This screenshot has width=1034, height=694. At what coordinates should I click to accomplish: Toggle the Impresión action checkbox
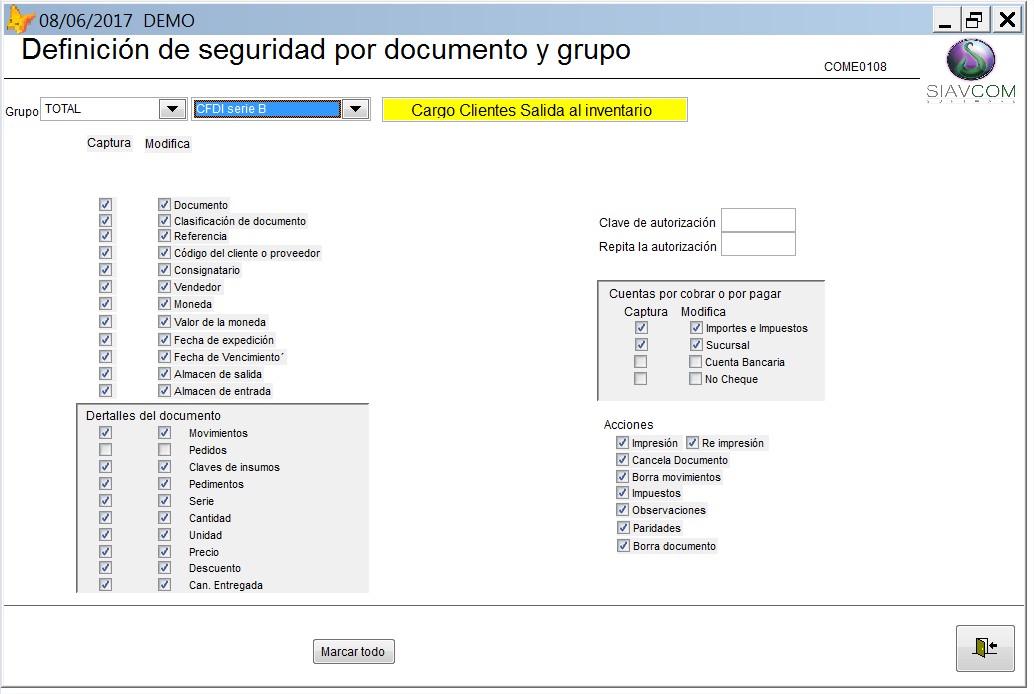pos(623,443)
